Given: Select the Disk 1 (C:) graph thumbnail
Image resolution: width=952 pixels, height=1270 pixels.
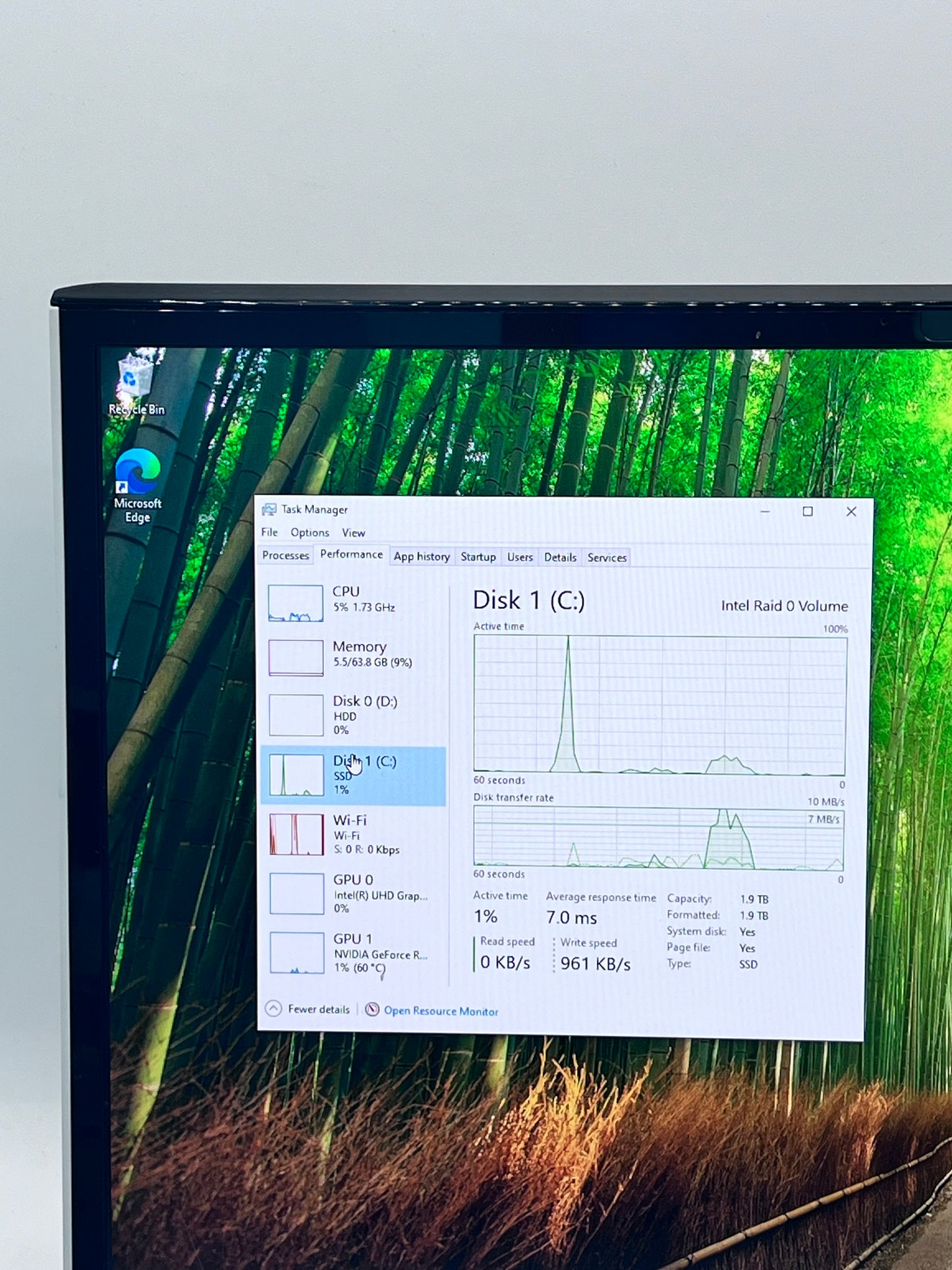Looking at the screenshot, I should point(296,775).
